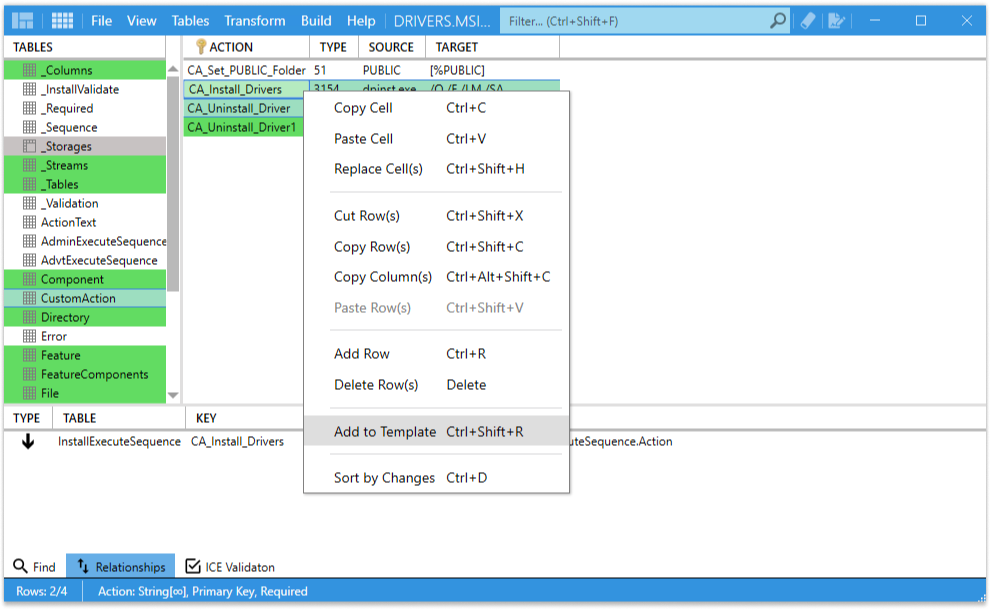Click the SOURCE column header
The image size is (990, 610).
click(391, 47)
